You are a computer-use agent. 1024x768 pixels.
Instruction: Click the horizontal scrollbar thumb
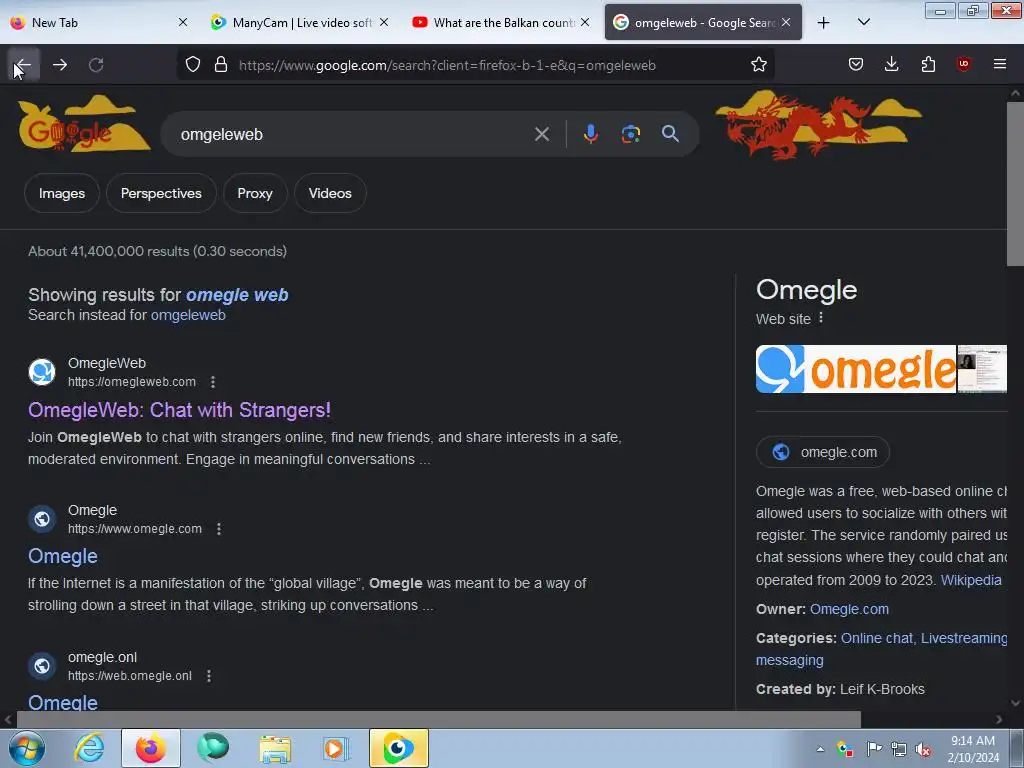pyautogui.click(x=439, y=720)
